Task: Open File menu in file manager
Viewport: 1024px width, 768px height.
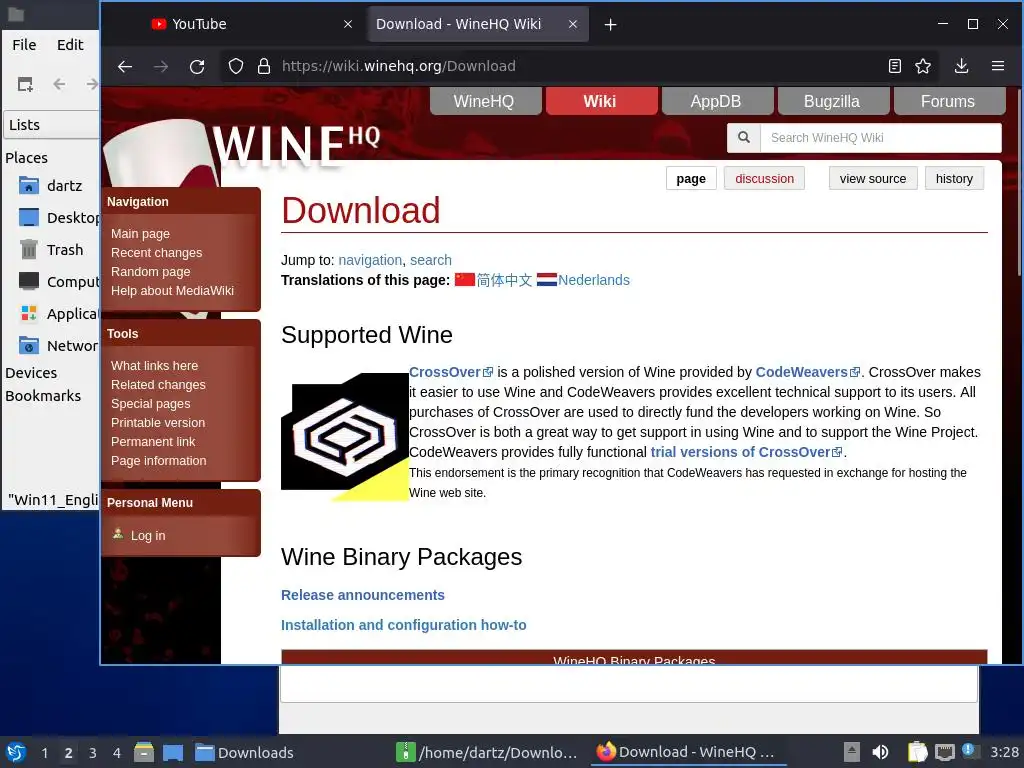Action: (24, 44)
